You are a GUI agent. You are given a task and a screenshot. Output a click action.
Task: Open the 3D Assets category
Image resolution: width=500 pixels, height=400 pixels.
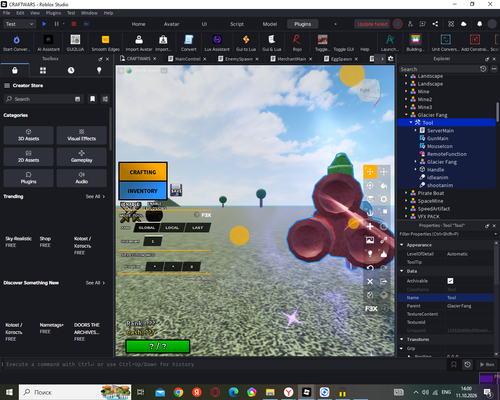coord(28,135)
